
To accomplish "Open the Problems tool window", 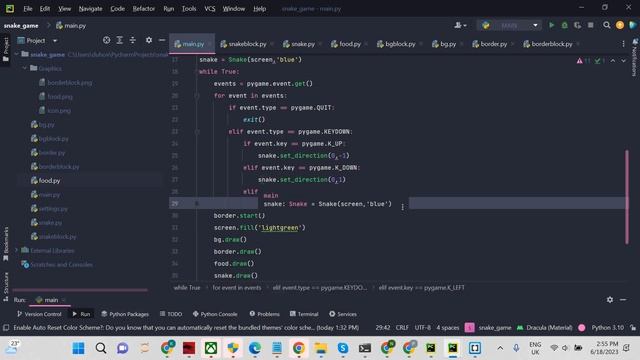I will pyautogui.click(x=264, y=314).
